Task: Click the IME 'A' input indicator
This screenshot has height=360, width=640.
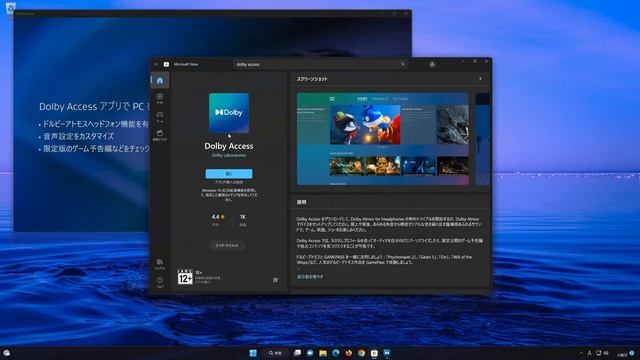Action: (x=589, y=353)
